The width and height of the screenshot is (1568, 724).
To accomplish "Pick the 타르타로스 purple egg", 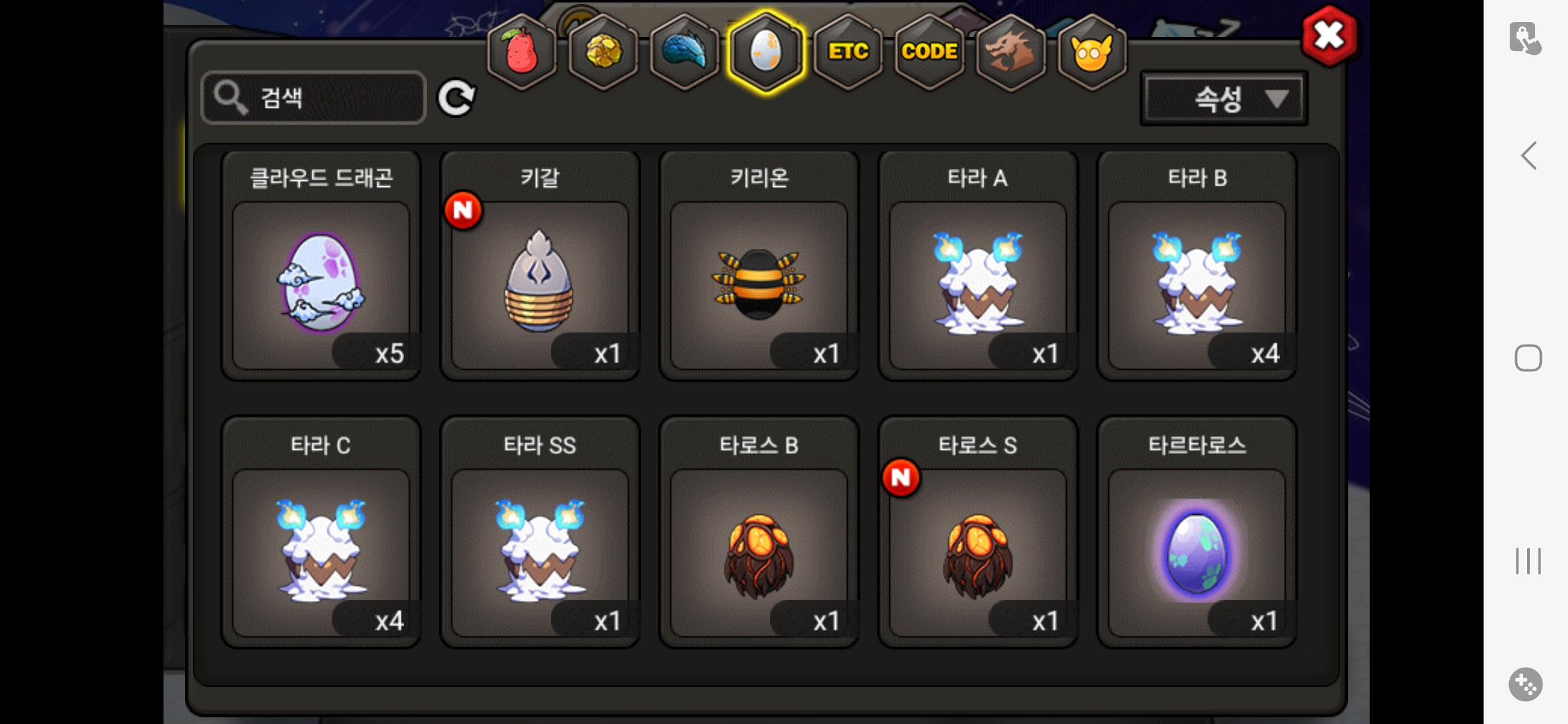I will point(1197,532).
